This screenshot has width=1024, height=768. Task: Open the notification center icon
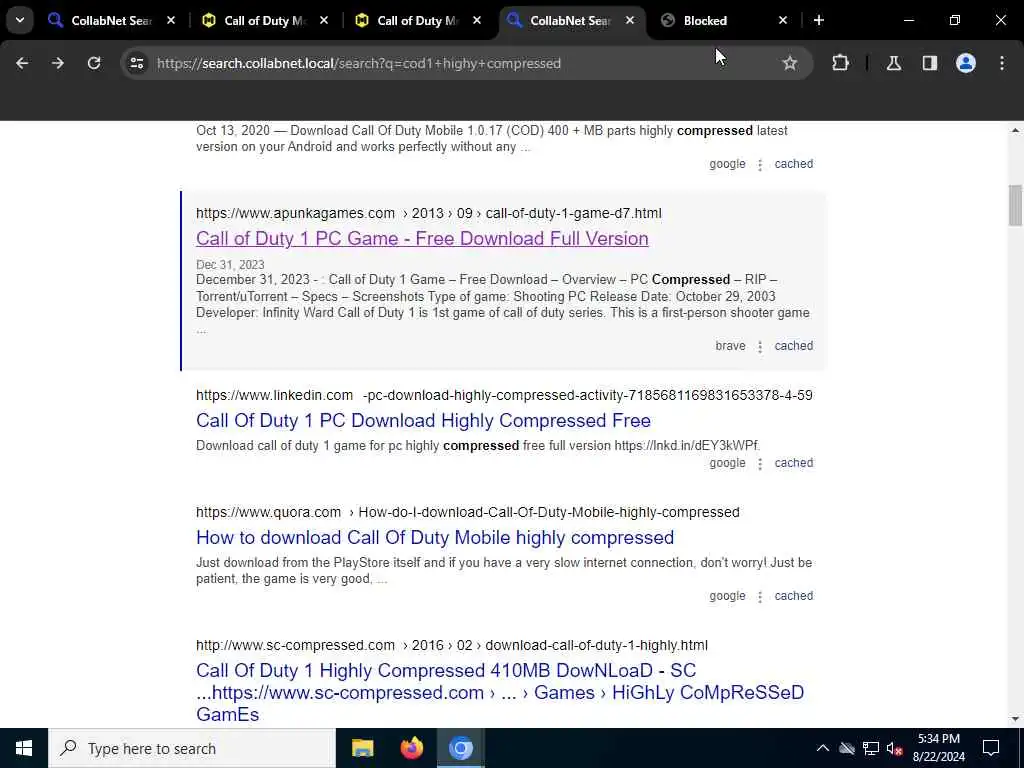tap(991, 748)
